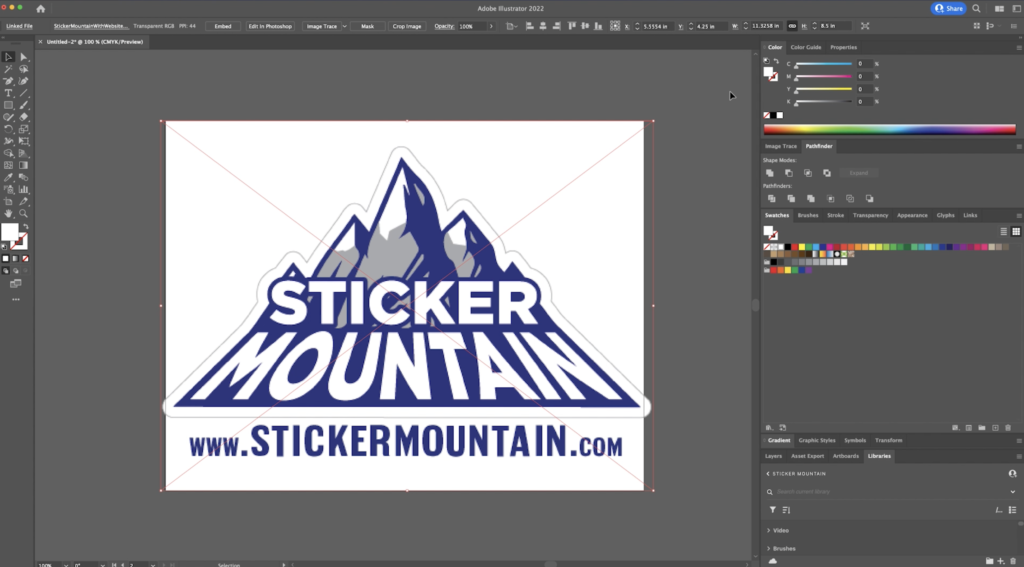
Task: Set toolbar fill mode to None
Action: 25,259
